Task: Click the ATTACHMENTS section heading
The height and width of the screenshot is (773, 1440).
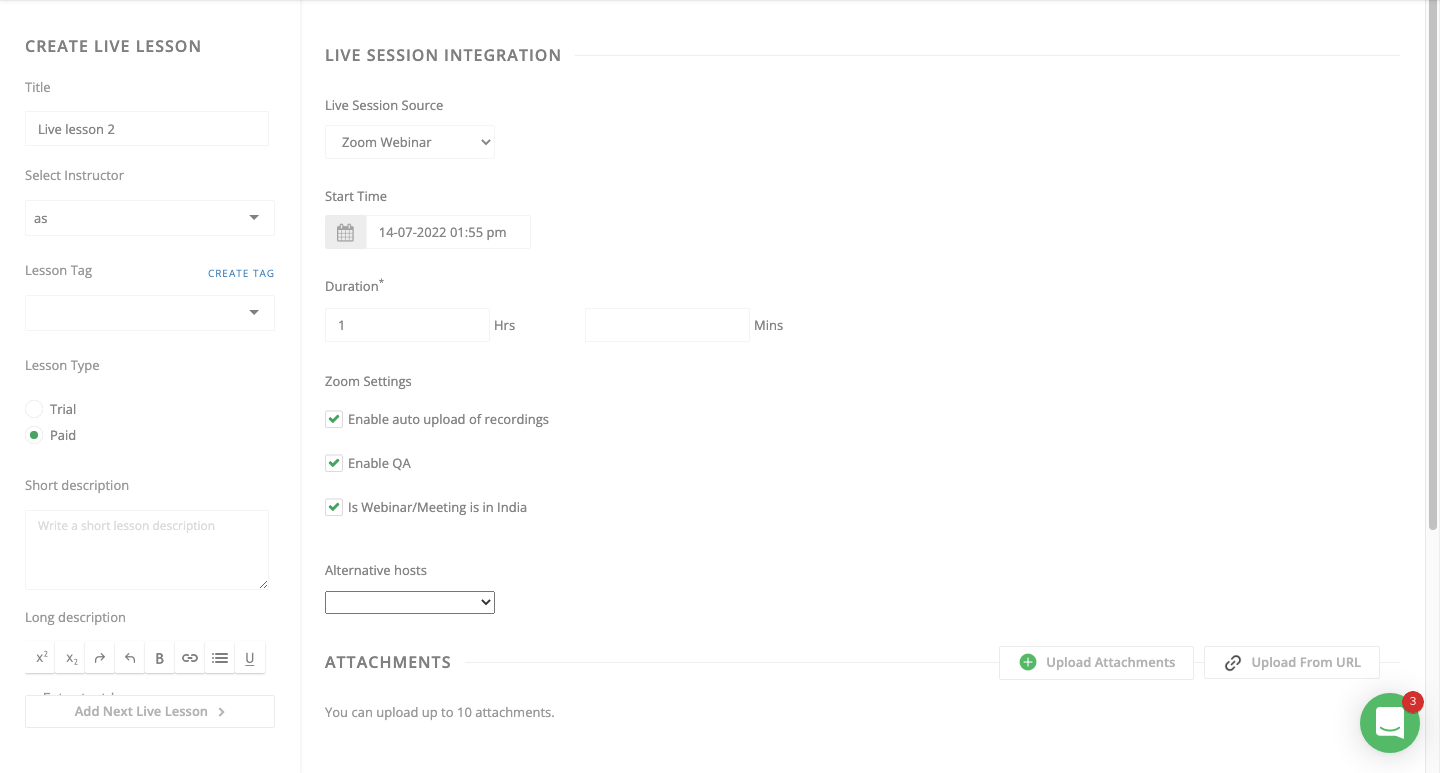Action: click(388, 662)
